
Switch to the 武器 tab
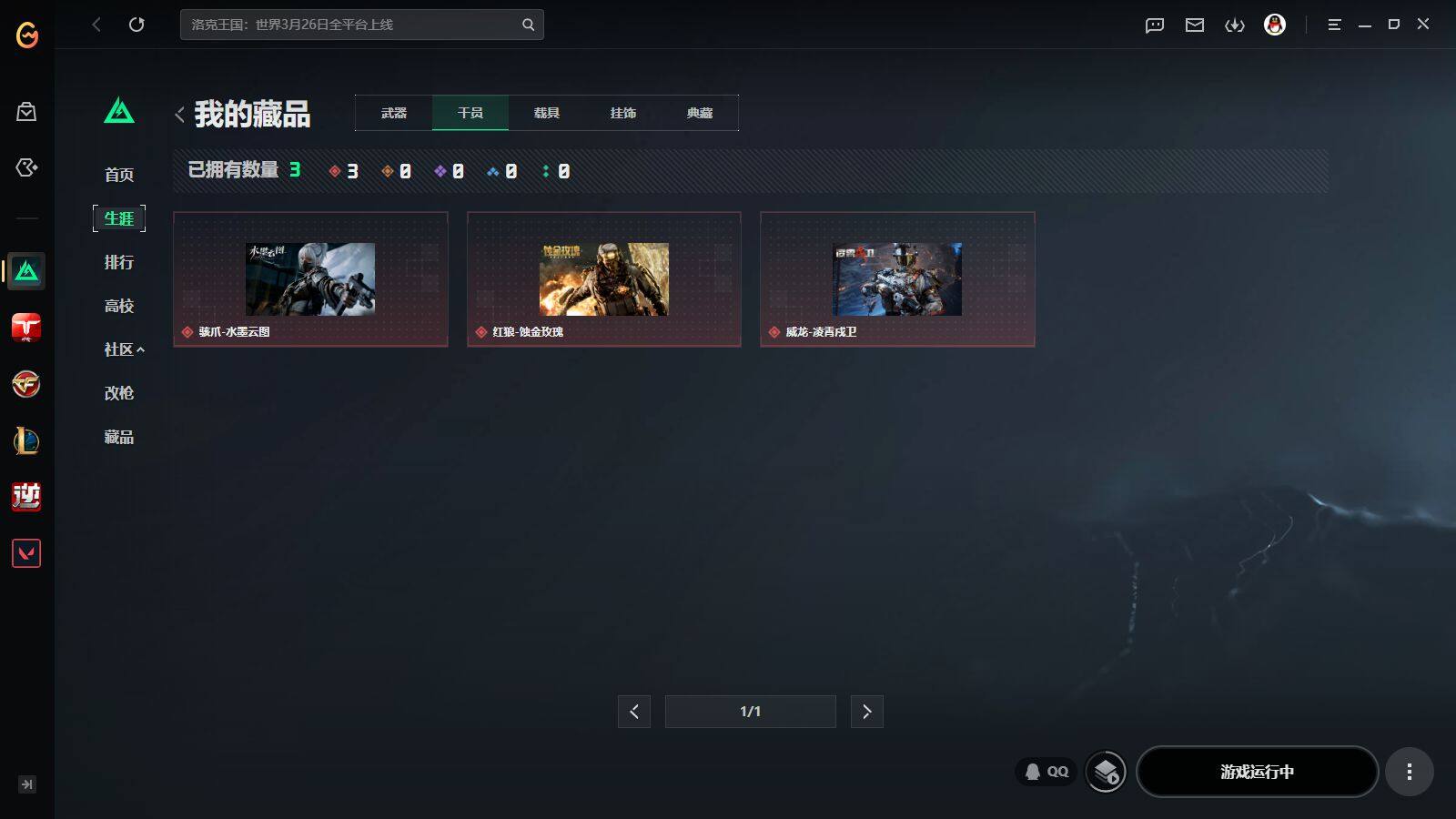394,113
